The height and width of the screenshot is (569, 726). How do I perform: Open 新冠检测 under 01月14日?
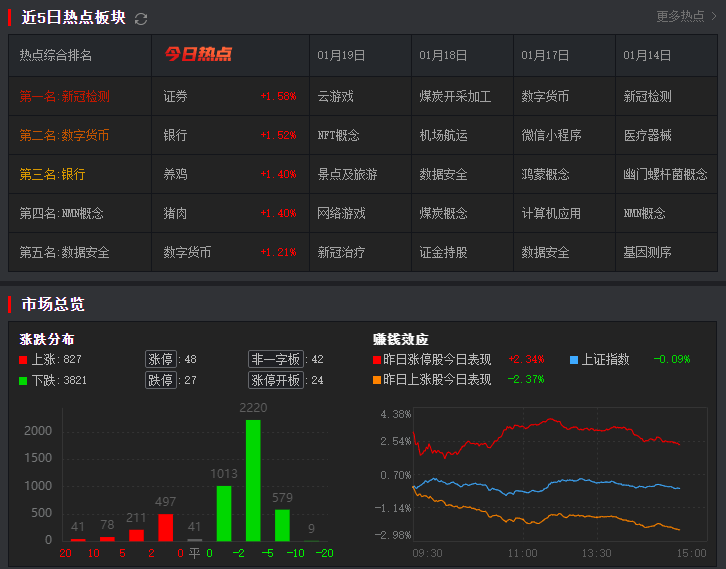pyautogui.click(x=647, y=96)
